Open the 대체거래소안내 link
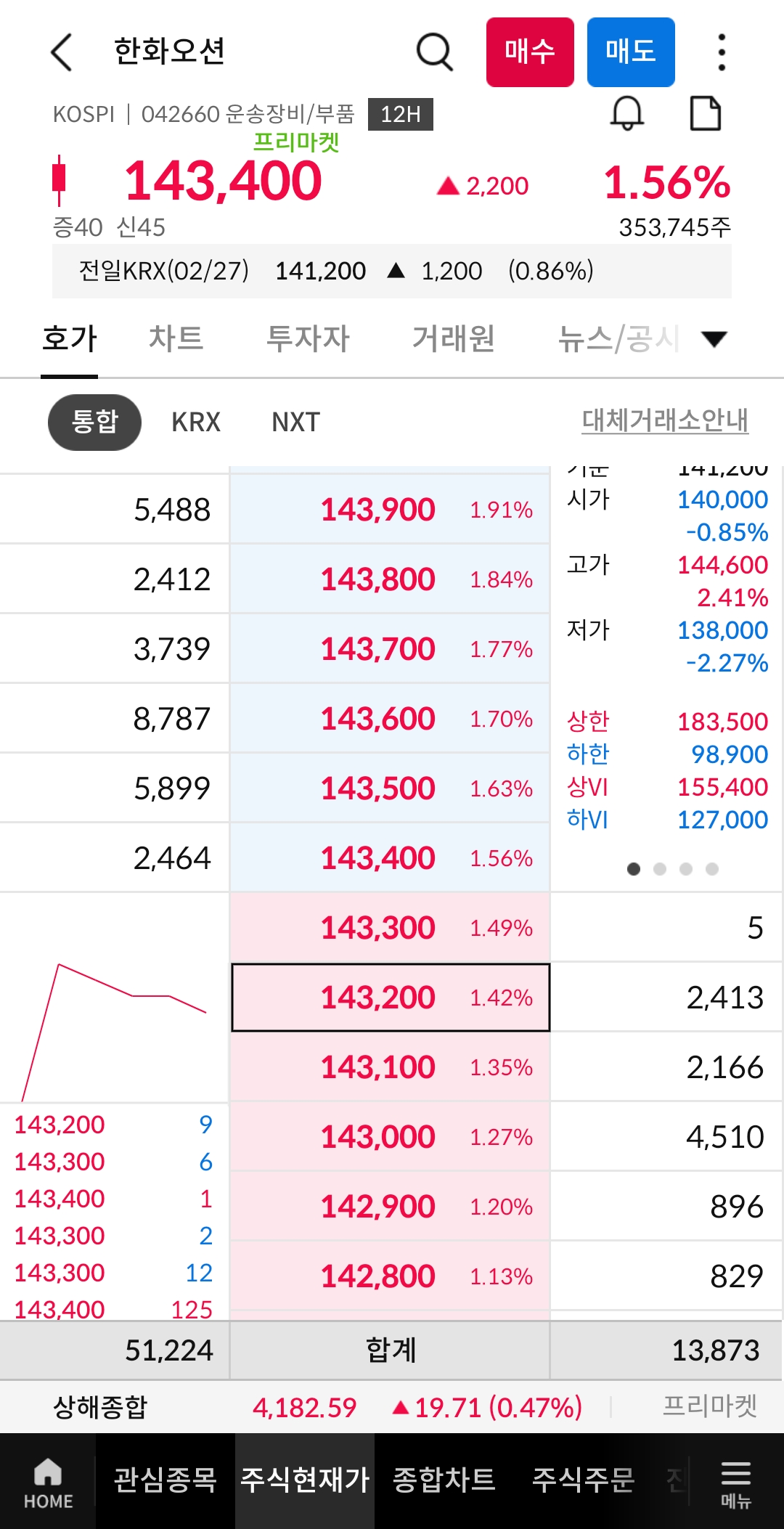The image size is (784, 1529). tap(665, 420)
